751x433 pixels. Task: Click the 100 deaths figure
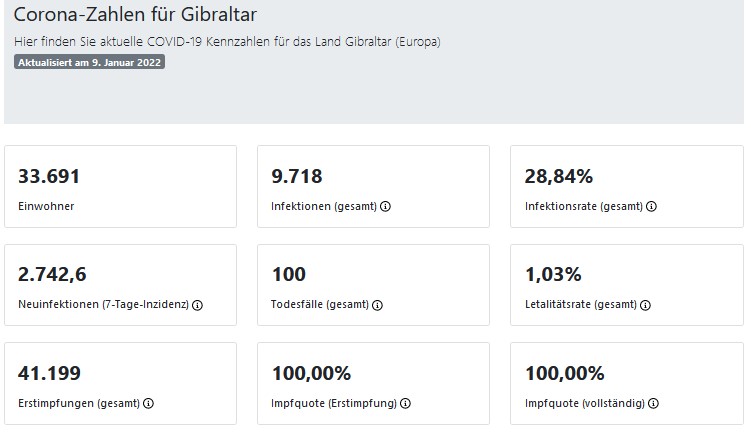click(x=289, y=275)
